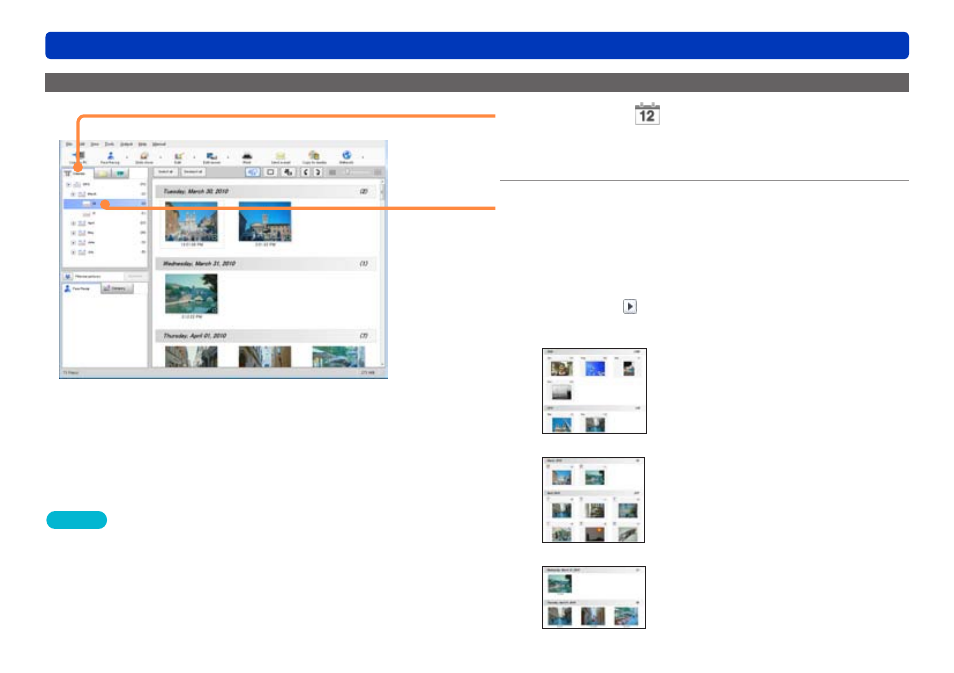Select the day 31 tree row

pyautogui.click(x=105, y=214)
